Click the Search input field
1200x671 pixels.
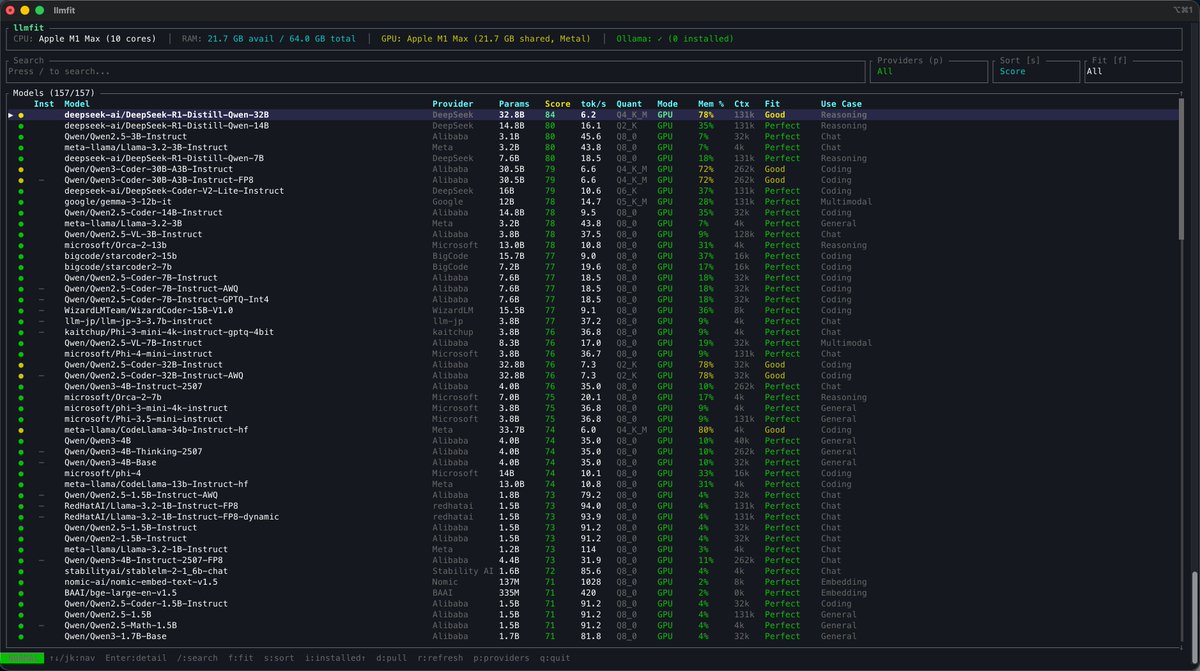436,71
